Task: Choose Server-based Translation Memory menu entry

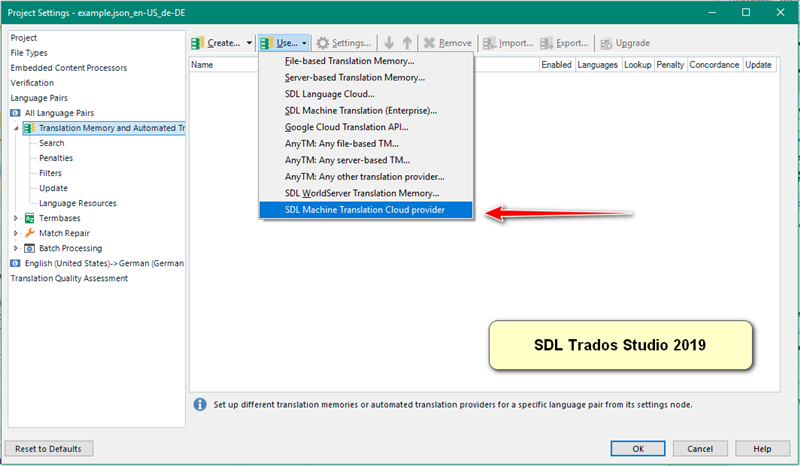Action: [366, 78]
